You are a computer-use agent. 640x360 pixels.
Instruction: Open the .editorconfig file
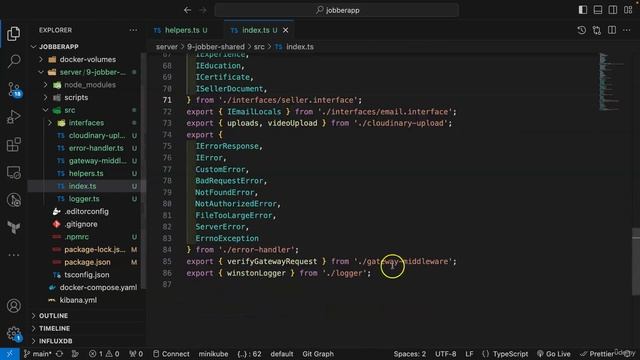[x=87, y=211]
